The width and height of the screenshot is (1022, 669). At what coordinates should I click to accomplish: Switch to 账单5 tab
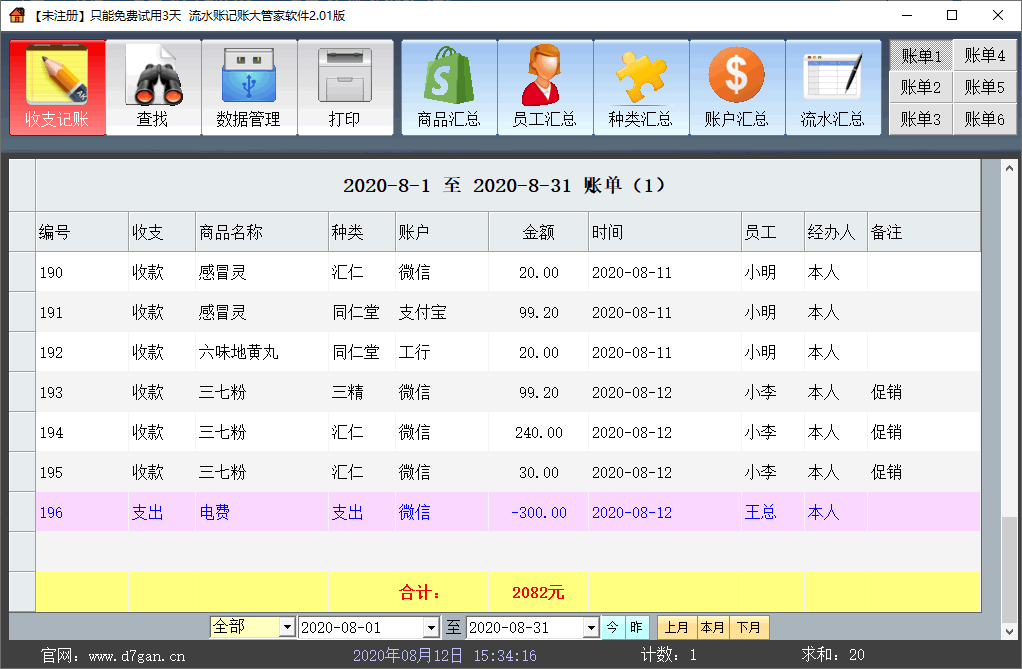coord(984,87)
